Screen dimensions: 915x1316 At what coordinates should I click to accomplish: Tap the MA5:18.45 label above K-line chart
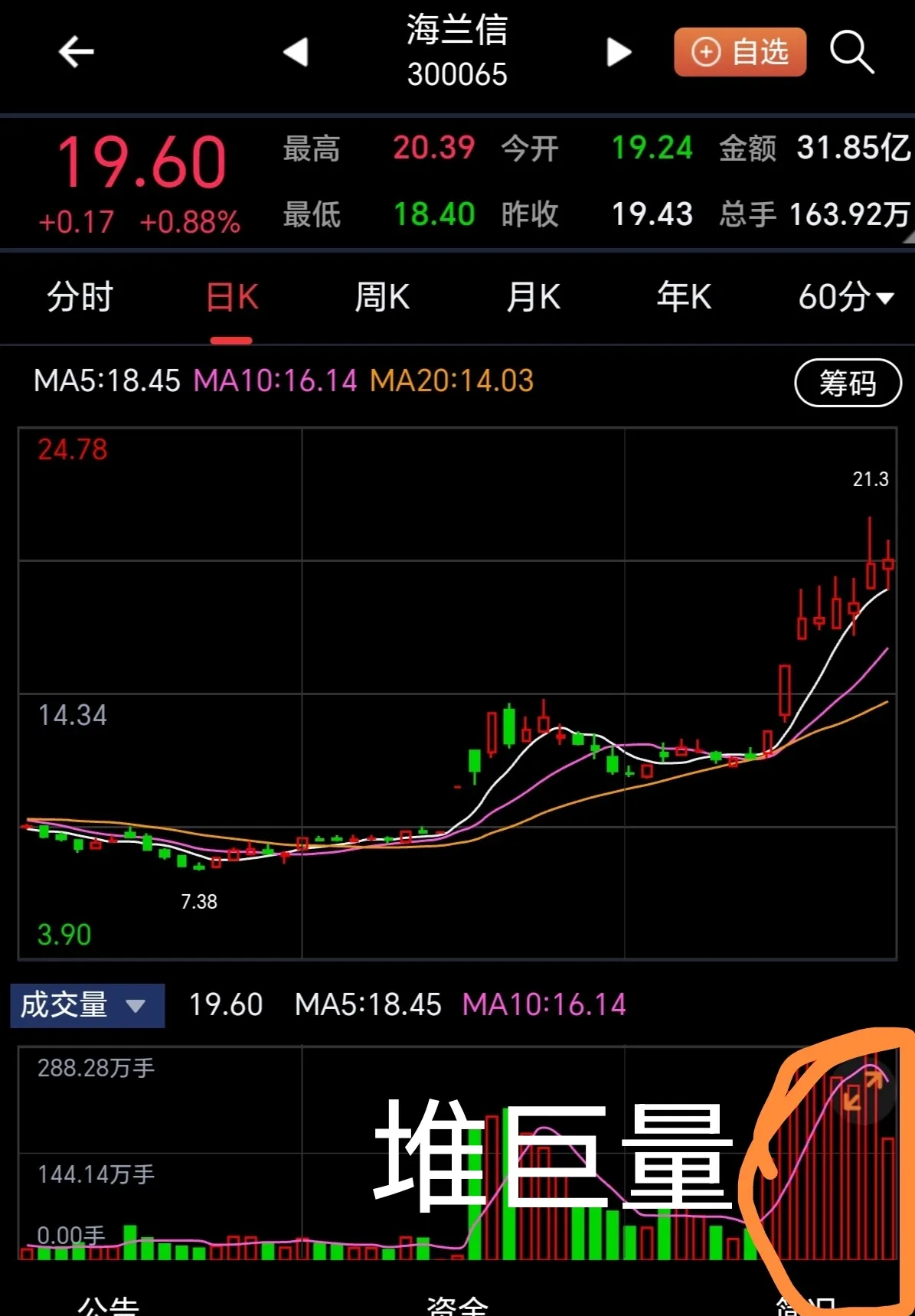click(107, 380)
